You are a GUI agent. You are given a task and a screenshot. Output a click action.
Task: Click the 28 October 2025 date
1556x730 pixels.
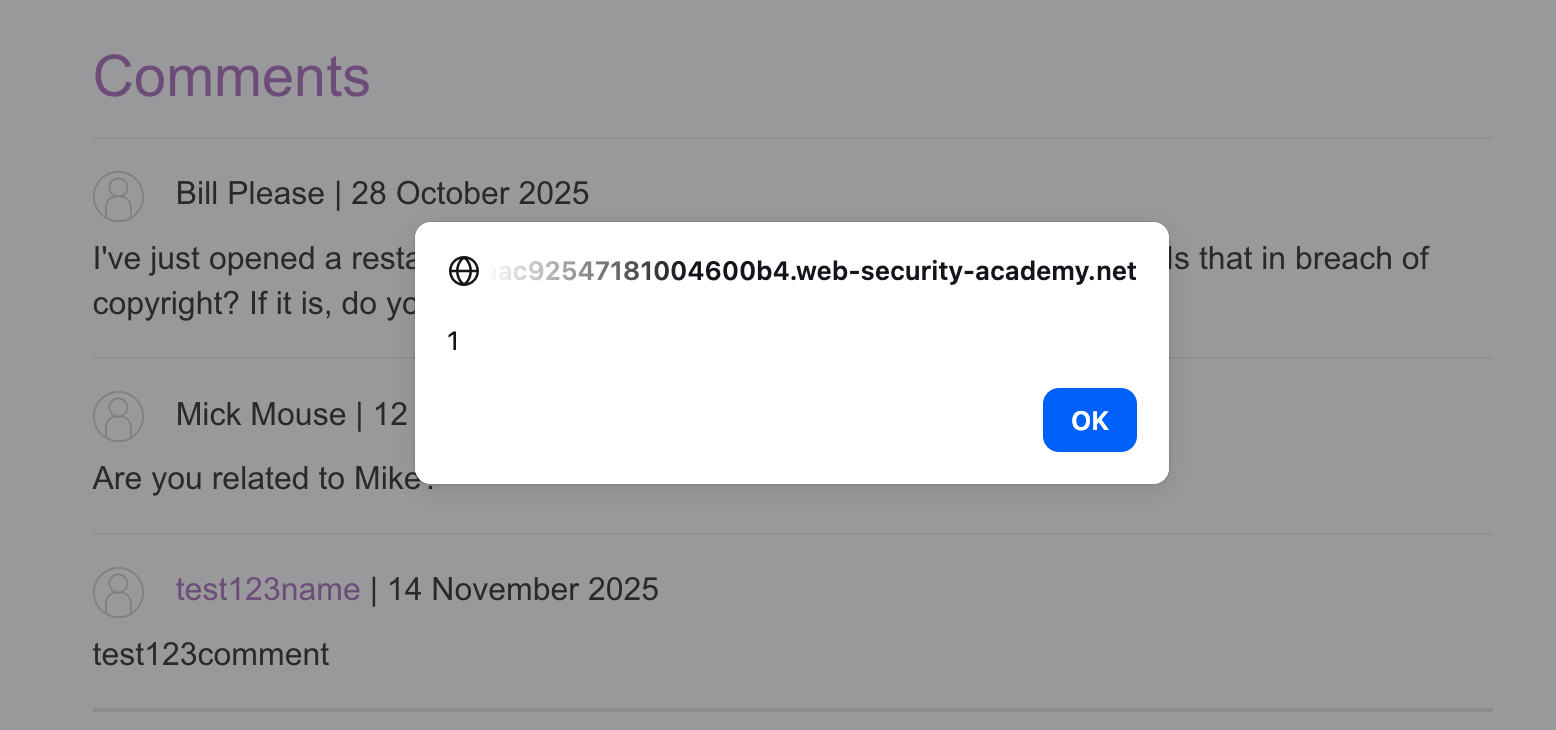(470, 193)
